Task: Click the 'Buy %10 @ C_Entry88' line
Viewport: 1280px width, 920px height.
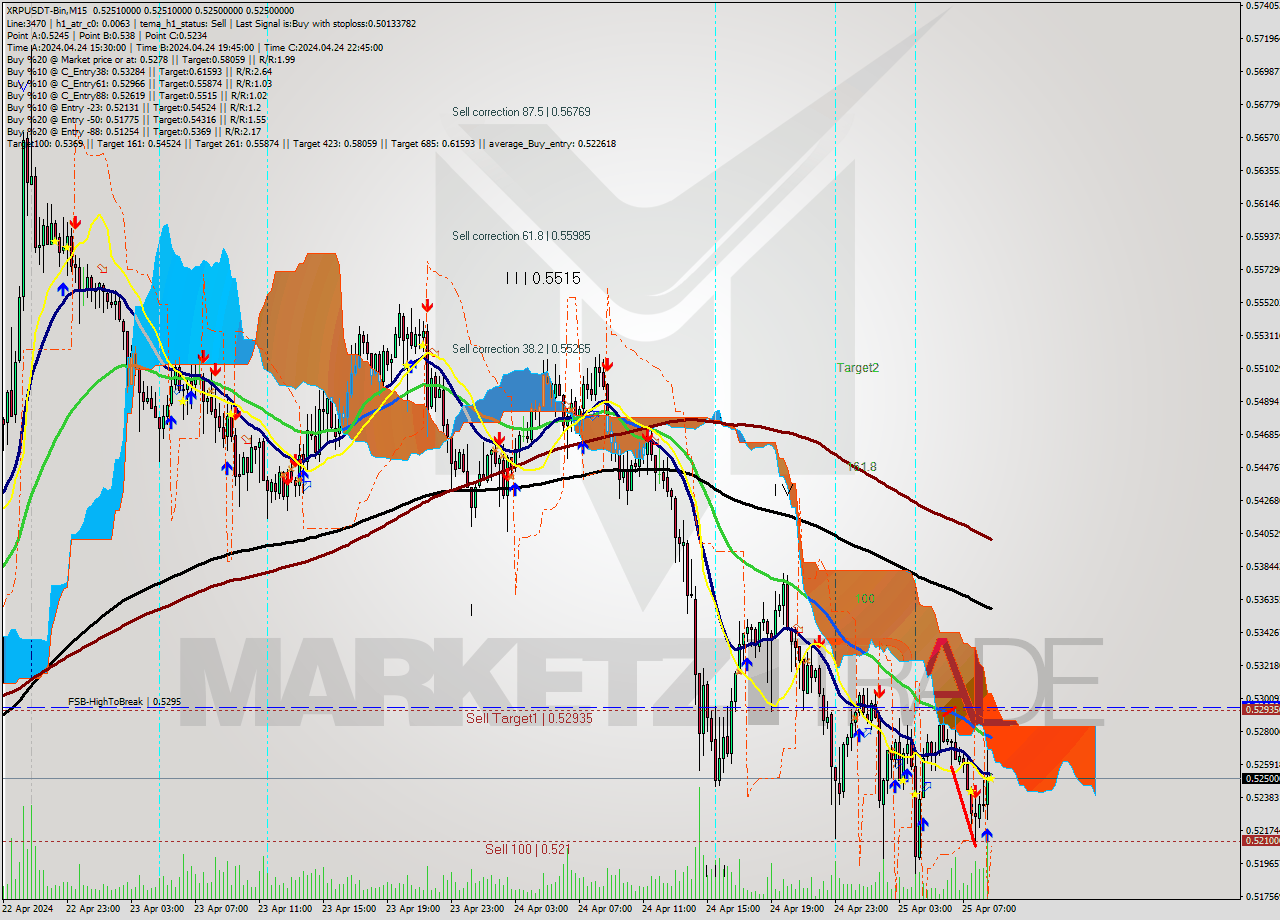Action: click(x=136, y=95)
